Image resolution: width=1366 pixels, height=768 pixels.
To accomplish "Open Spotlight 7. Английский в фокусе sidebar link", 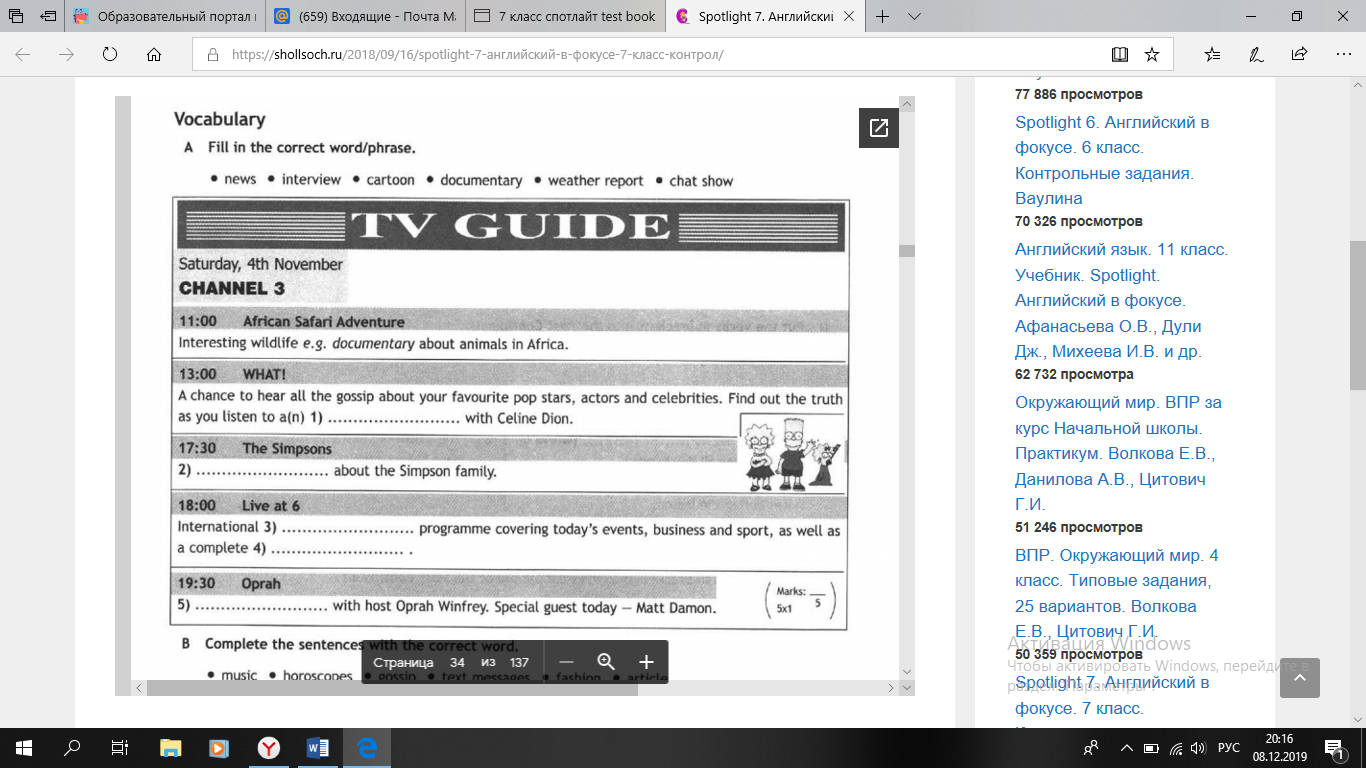I will click(1112, 695).
